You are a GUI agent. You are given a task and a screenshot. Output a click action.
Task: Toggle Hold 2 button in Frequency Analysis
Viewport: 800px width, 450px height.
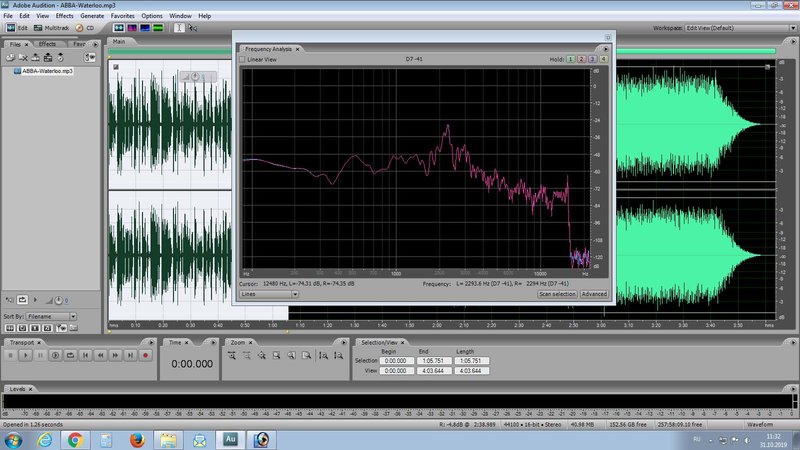point(582,59)
